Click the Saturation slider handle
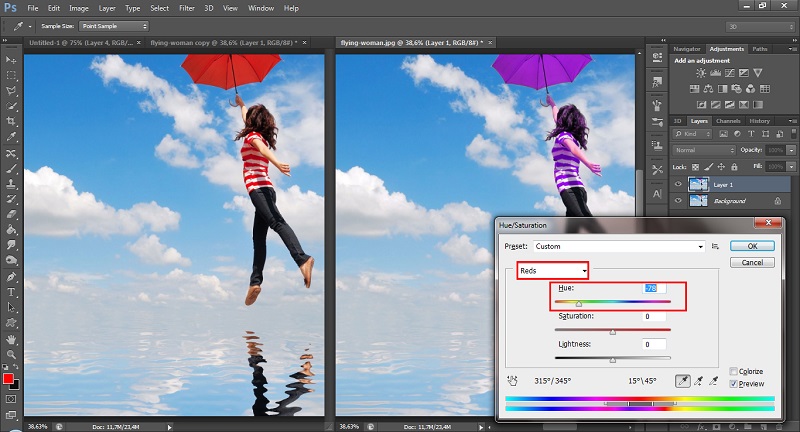This screenshot has width=800, height=432. (613, 332)
